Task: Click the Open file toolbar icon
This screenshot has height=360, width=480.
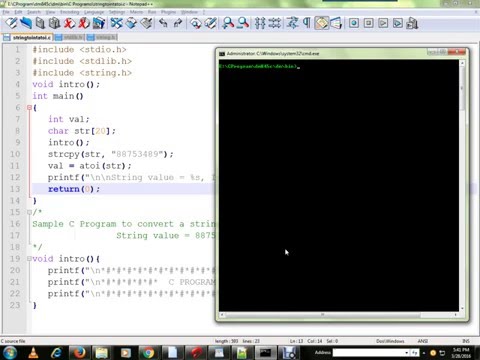Action: (x=26, y=23)
